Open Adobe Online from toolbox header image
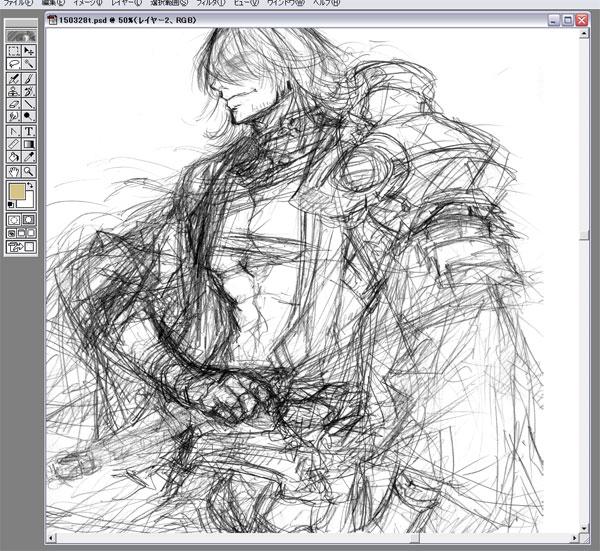The width and height of the screenshot is (600, 551). click(21, 36)
